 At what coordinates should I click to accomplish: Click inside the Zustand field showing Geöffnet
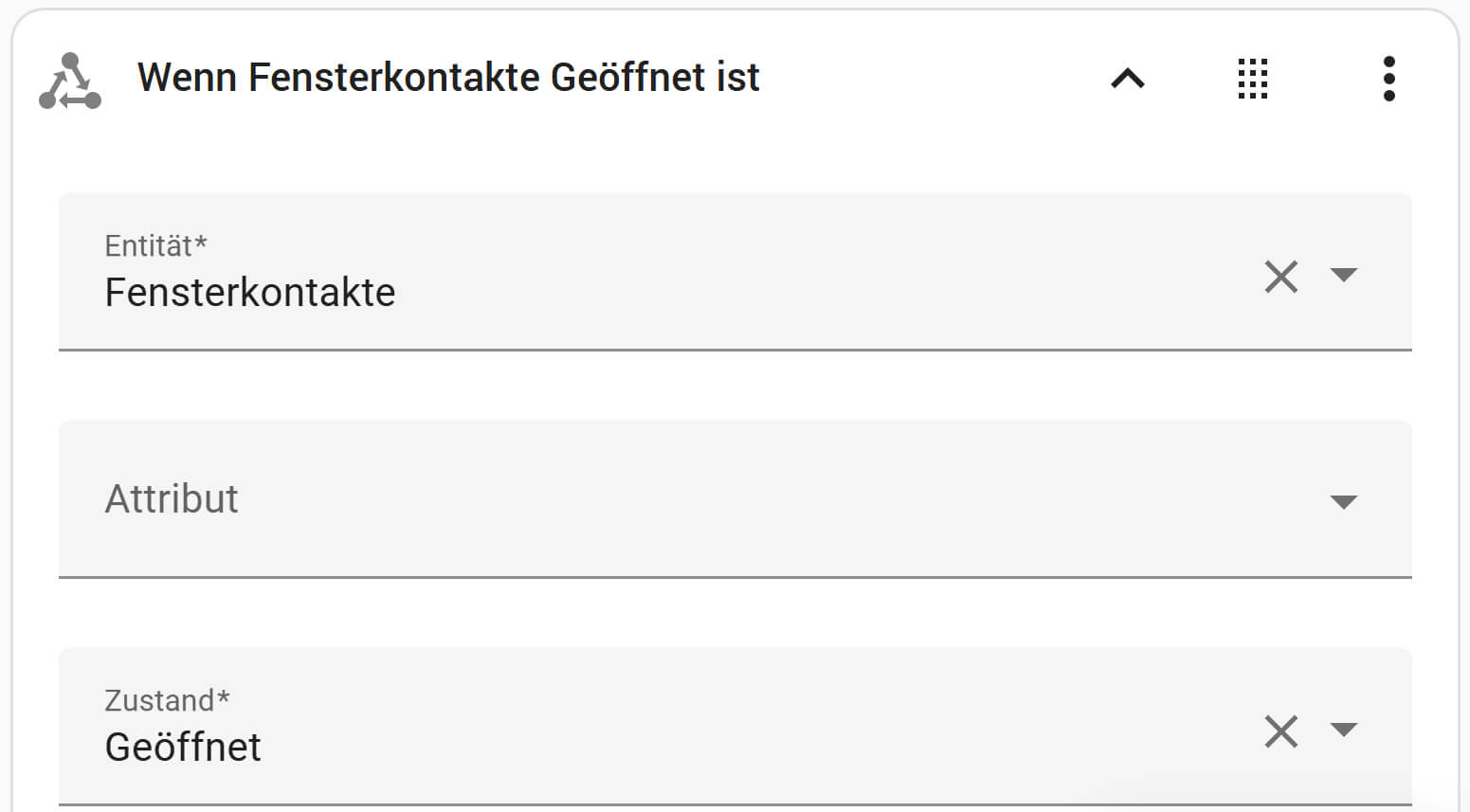pos(569,748)
